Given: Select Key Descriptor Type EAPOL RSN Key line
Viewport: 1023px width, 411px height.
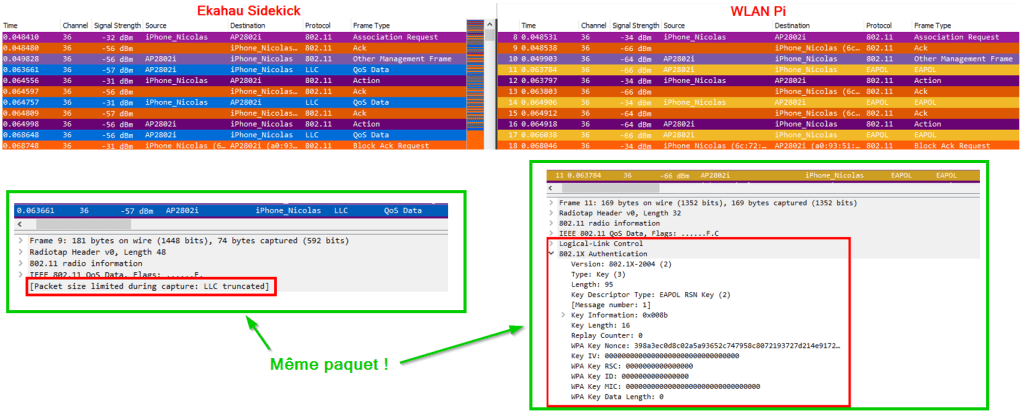Looking at the screenshot, I should click(650, 294).
